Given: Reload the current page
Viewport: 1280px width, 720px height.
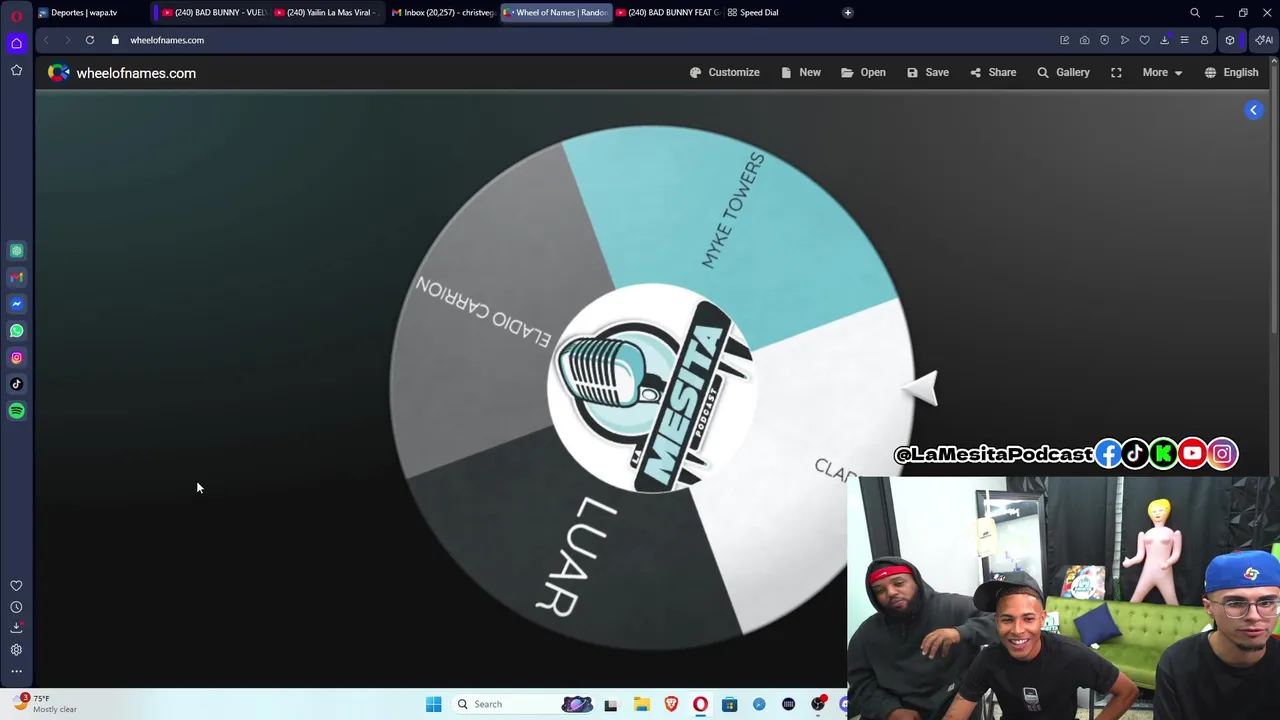Looking at the screenshot, I should pyautogui.click(x=89, y=40).
